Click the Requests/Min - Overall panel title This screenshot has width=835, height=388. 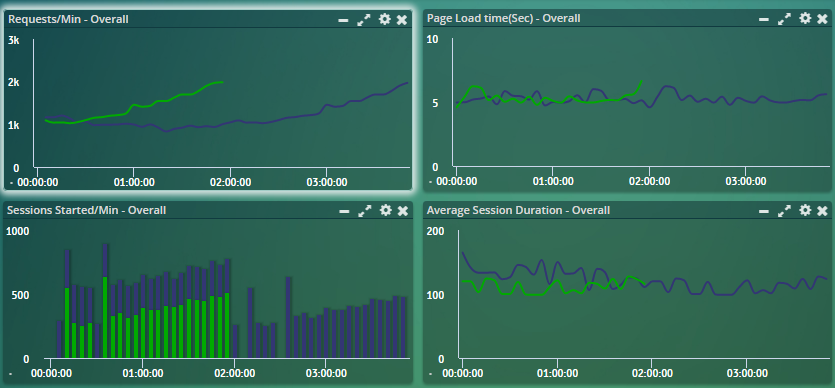tap(68, 20)
